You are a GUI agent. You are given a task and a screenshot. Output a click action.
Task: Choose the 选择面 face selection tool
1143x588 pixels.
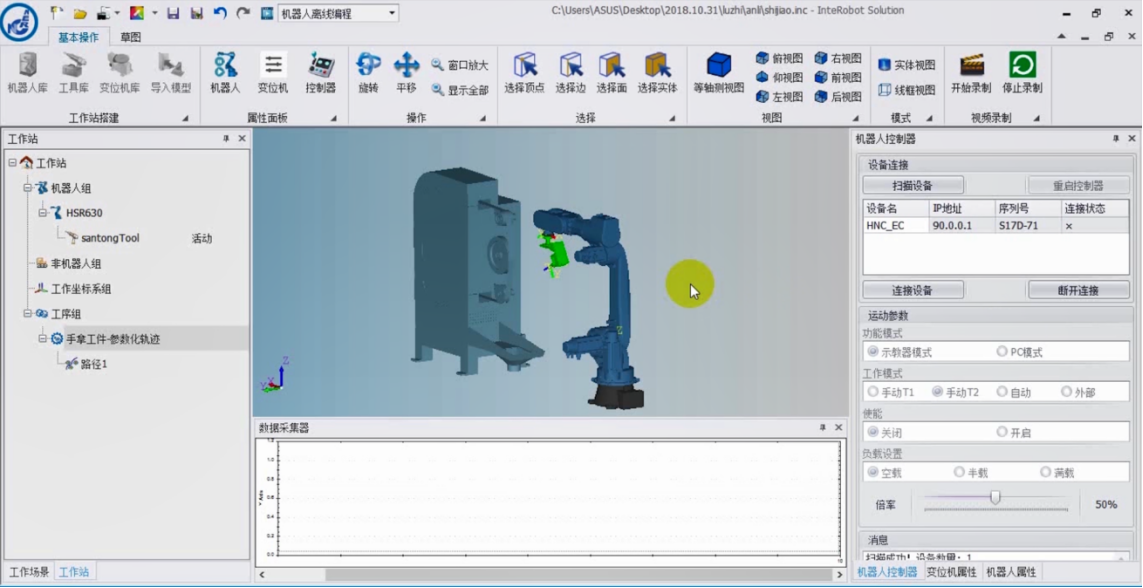(612, 73)
